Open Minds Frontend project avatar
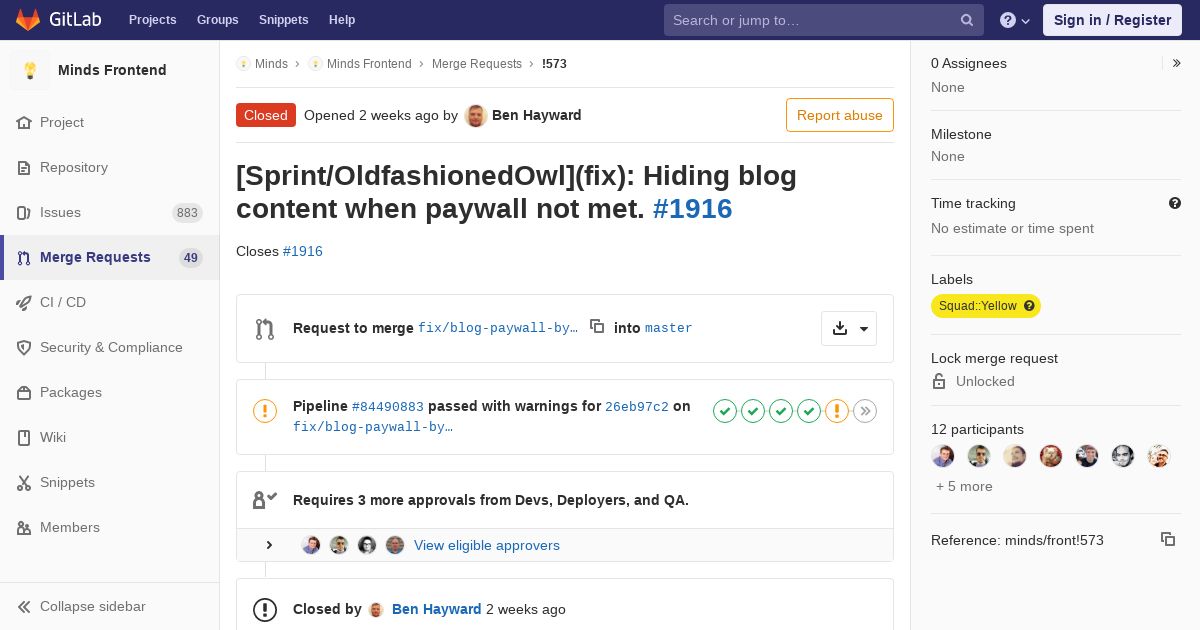This screenshot has width=1200, height=630. (30, 70)
